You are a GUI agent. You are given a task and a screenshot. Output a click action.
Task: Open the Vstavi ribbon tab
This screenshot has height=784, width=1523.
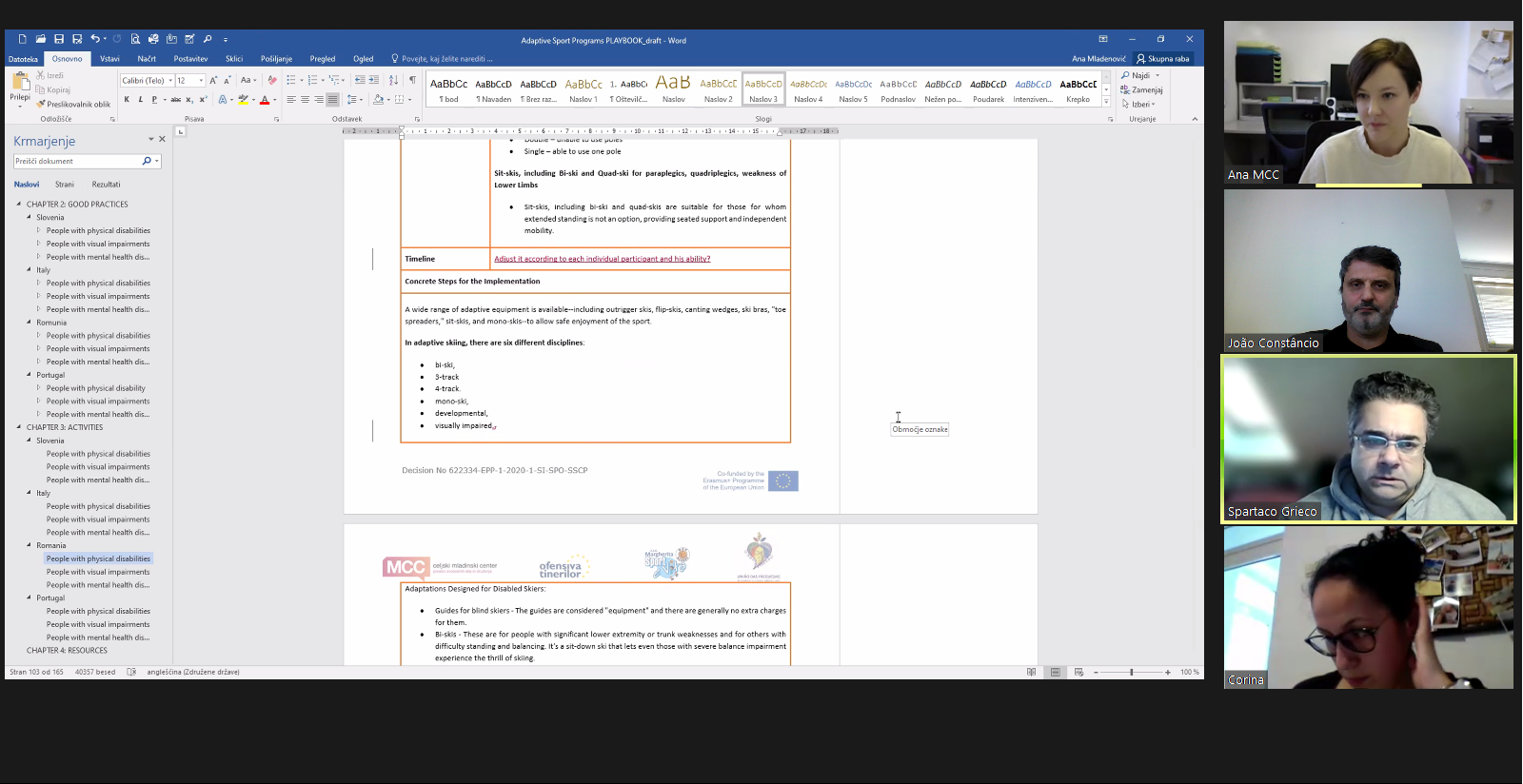109,59
